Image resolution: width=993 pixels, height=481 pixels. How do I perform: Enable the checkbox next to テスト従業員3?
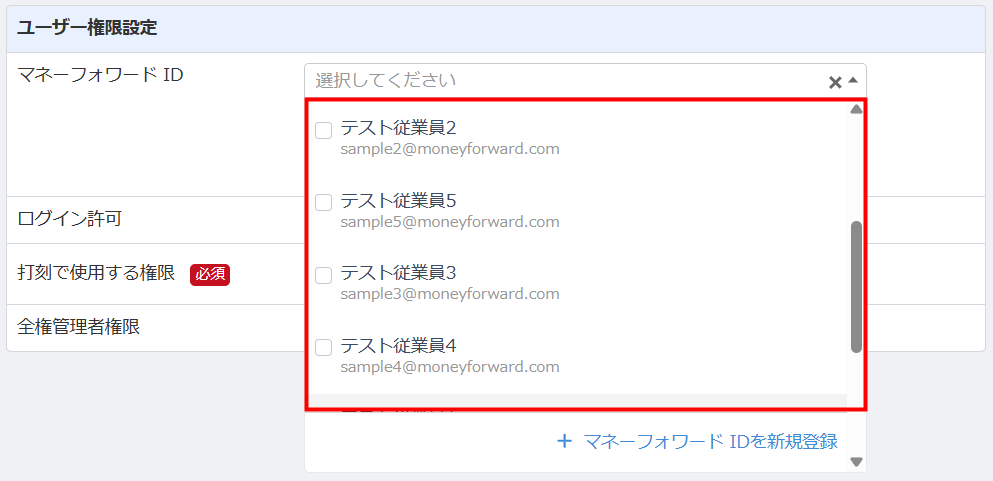[x=323, y=275]
